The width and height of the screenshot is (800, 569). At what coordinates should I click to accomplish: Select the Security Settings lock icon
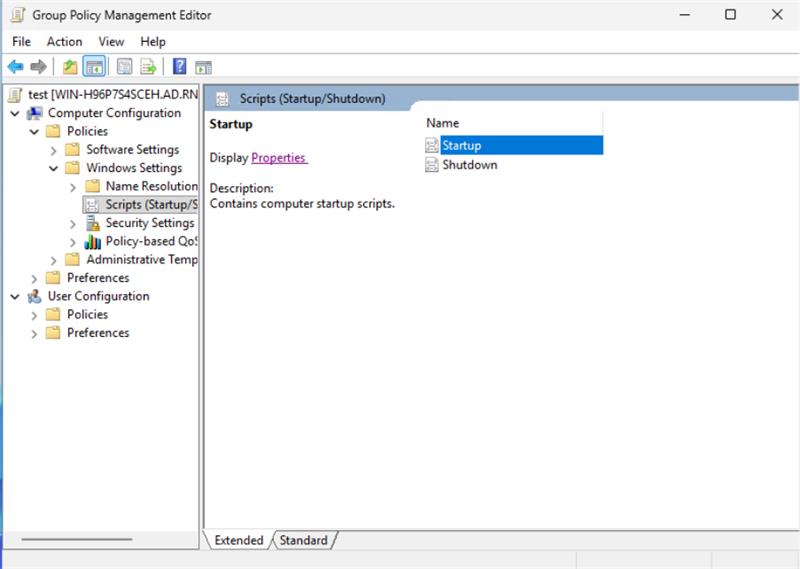point(93,223)
